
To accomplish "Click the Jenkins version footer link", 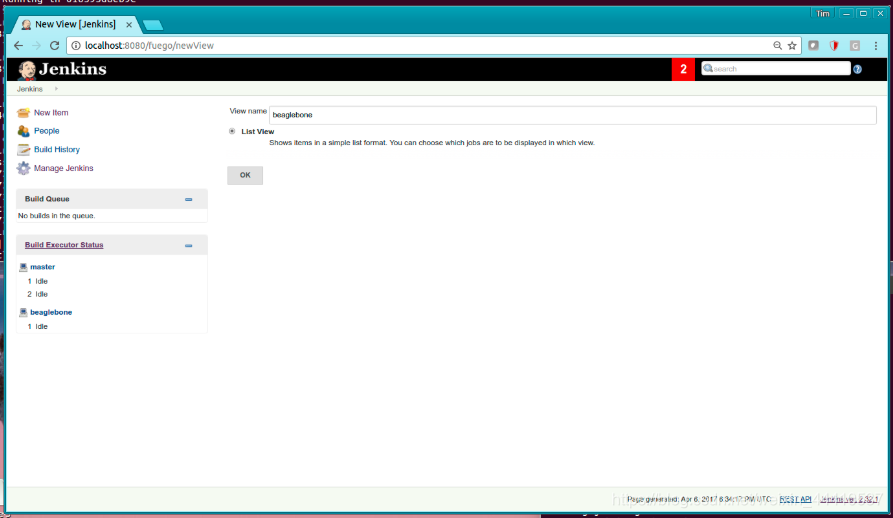I will point(849,499).
